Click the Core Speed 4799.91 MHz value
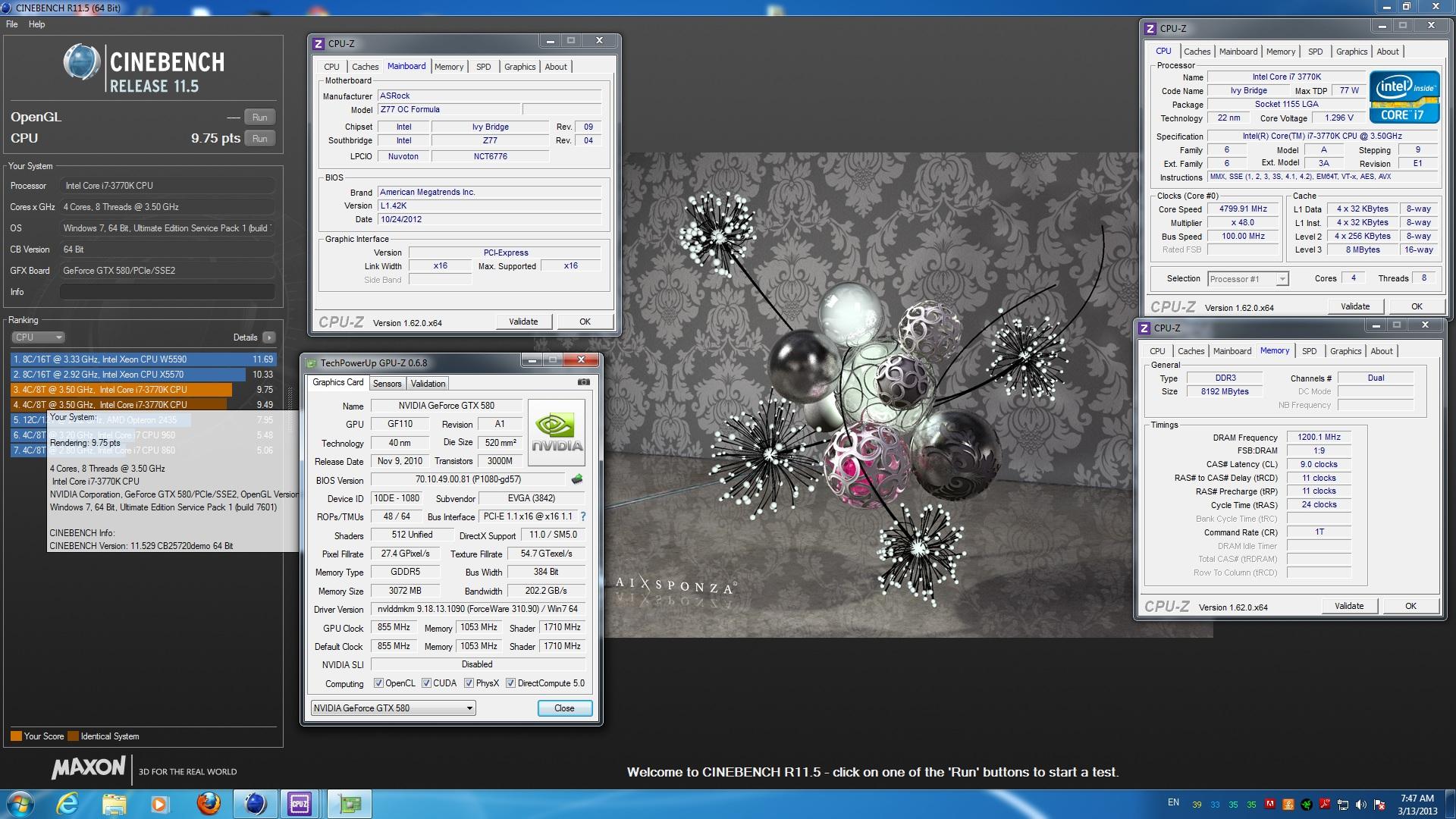The width and height of the screenshot is (1456, 819). (1243, 209)
